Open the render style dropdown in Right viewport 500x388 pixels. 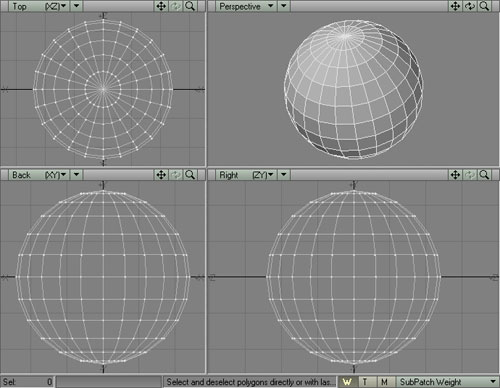[284, 175]
